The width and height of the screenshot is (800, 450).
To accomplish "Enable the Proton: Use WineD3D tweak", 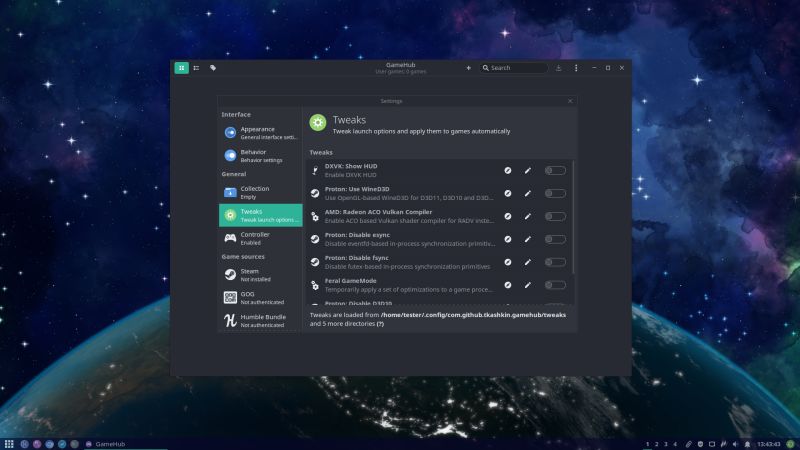I will click(x=555, y=193).
